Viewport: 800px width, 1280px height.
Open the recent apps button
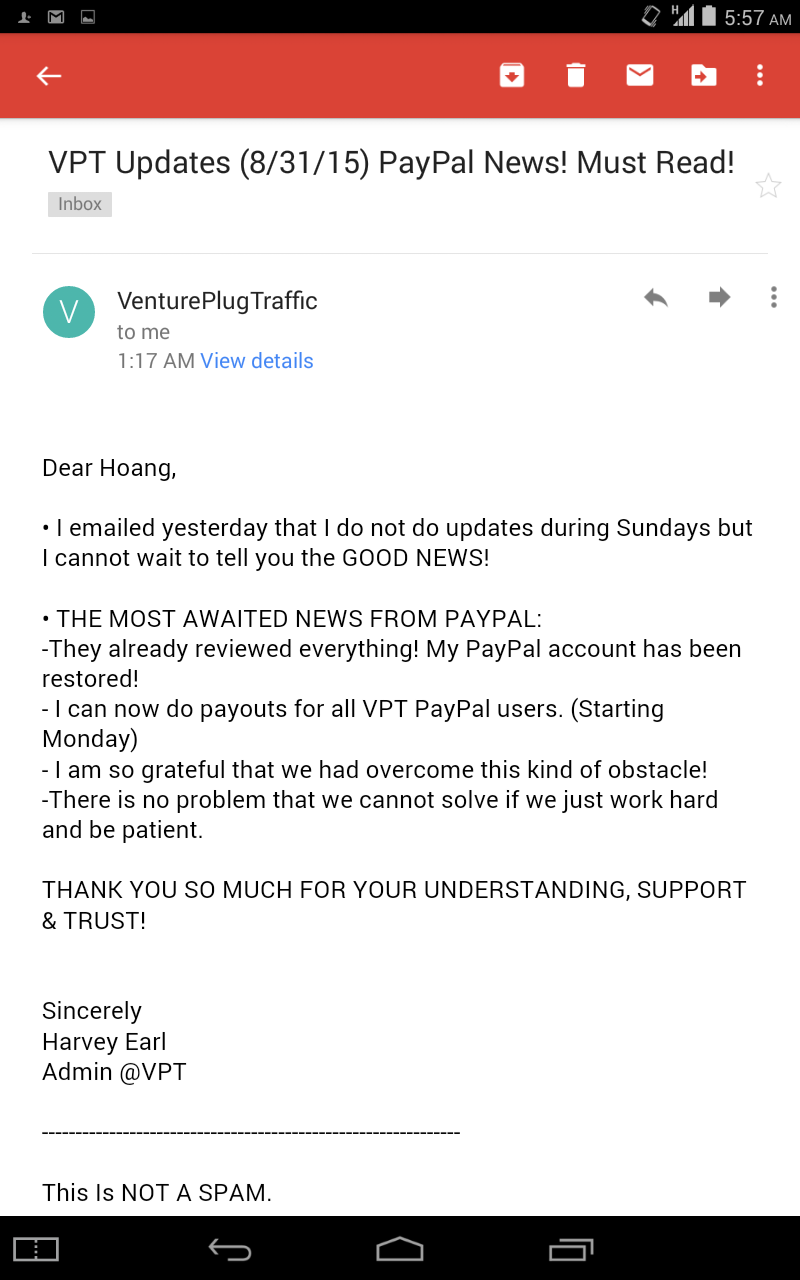coord(571,1249)
